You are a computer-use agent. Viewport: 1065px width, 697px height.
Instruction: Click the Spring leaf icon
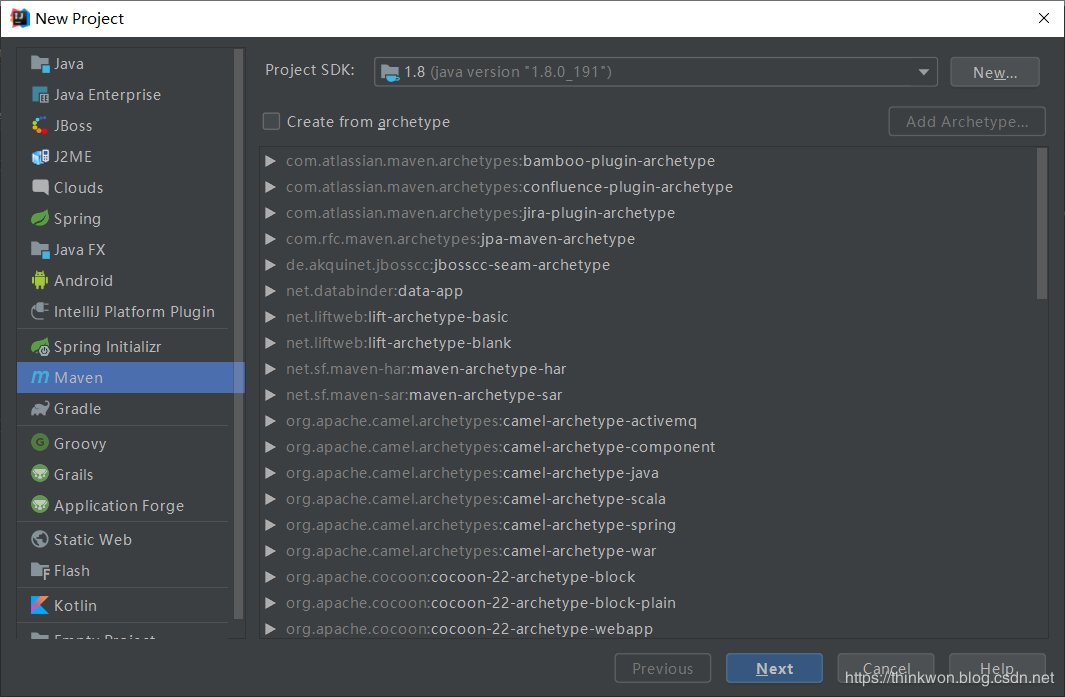tap(40, 219)
